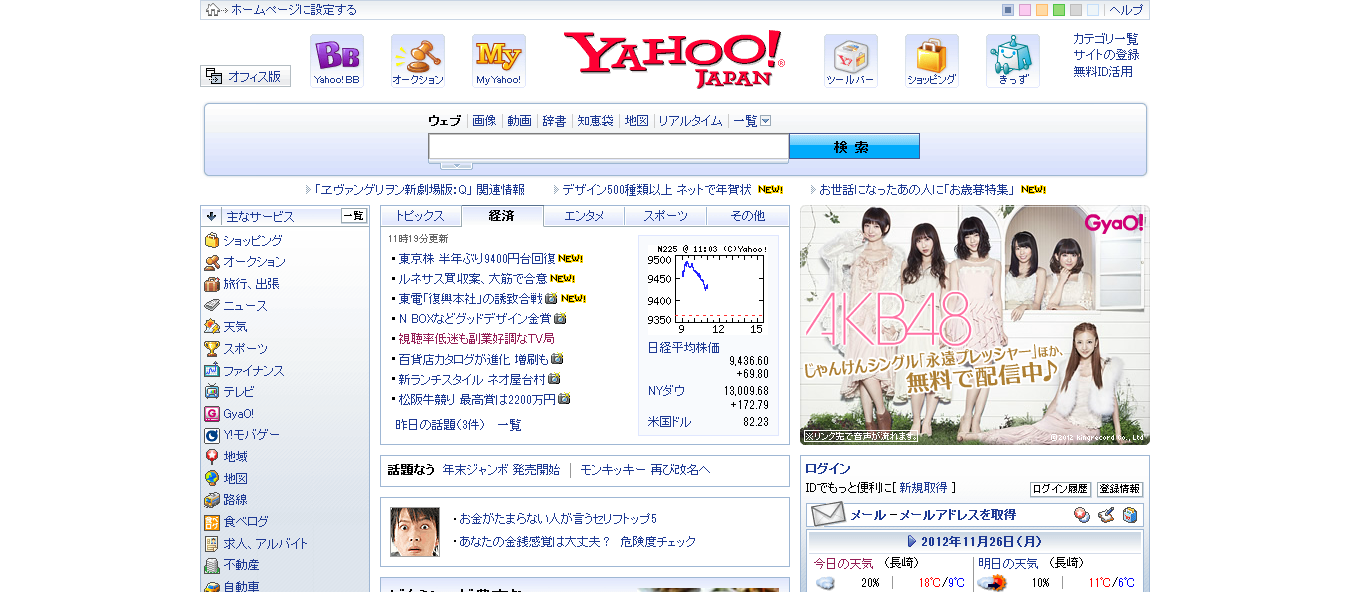The width and height of the screenshot is (1349, 592).
Task: Open the カテゴリ一覧 link
Action: (x=1106, y=39)
